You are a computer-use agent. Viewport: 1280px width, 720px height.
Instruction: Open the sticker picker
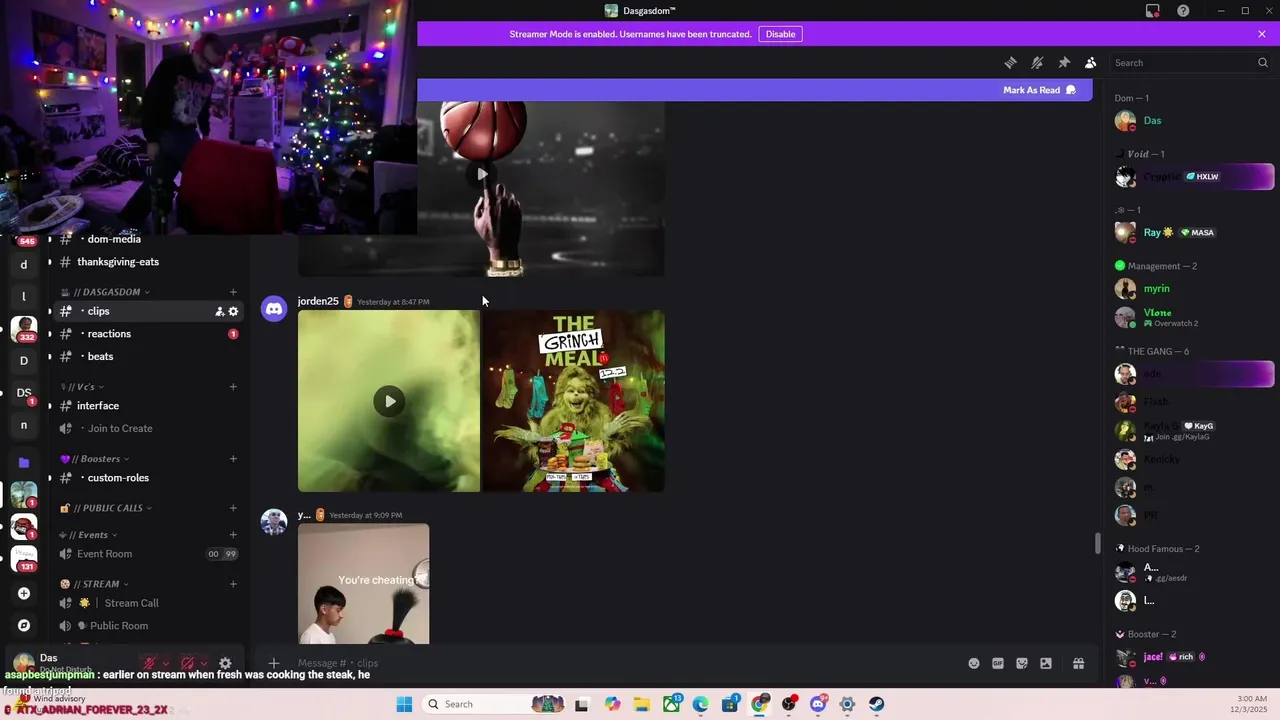[x=1022, y=663]
